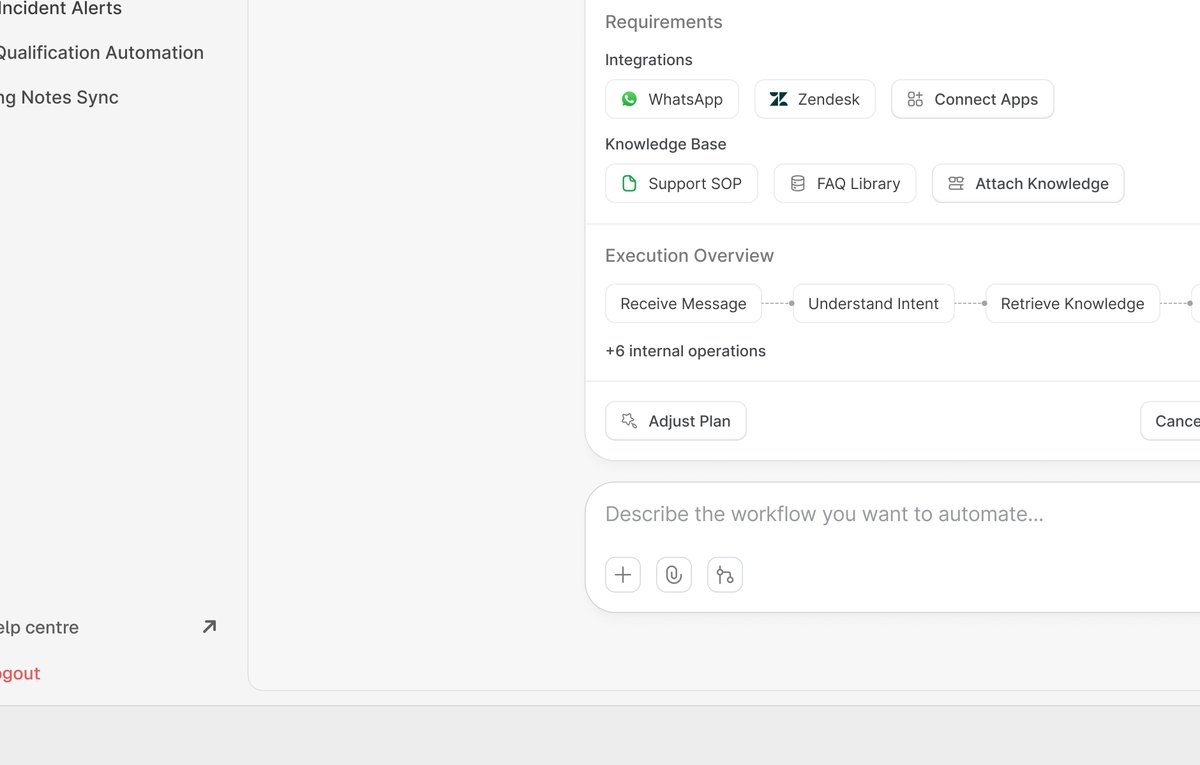Click the Integrations label
The height and width of the screenshot is (765, 1200).
(649, 60)
